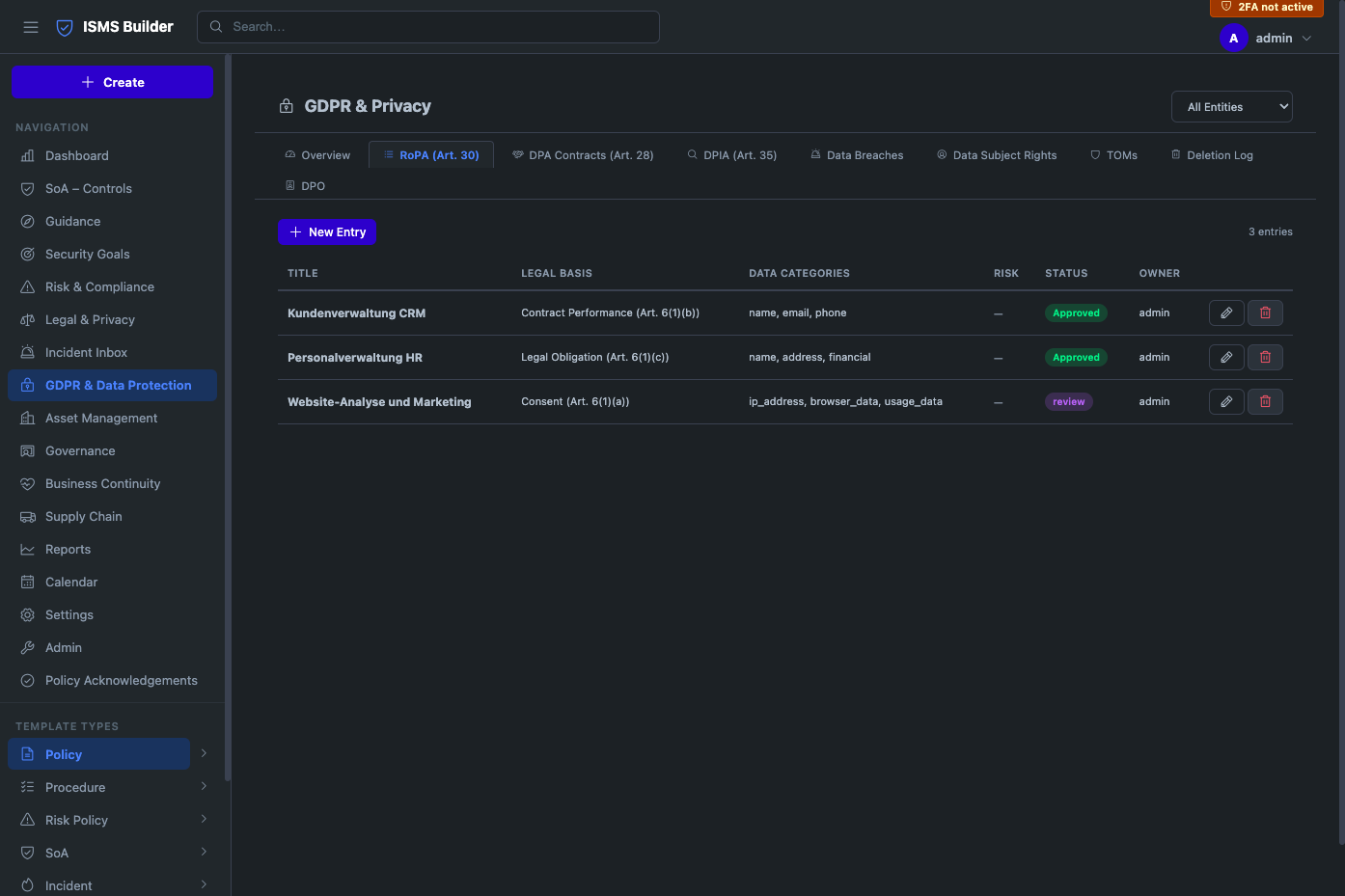The height and width of the screenshot is (896, 1345).
Task: Add a New Entry to RoPA
Action: point(327,232)
